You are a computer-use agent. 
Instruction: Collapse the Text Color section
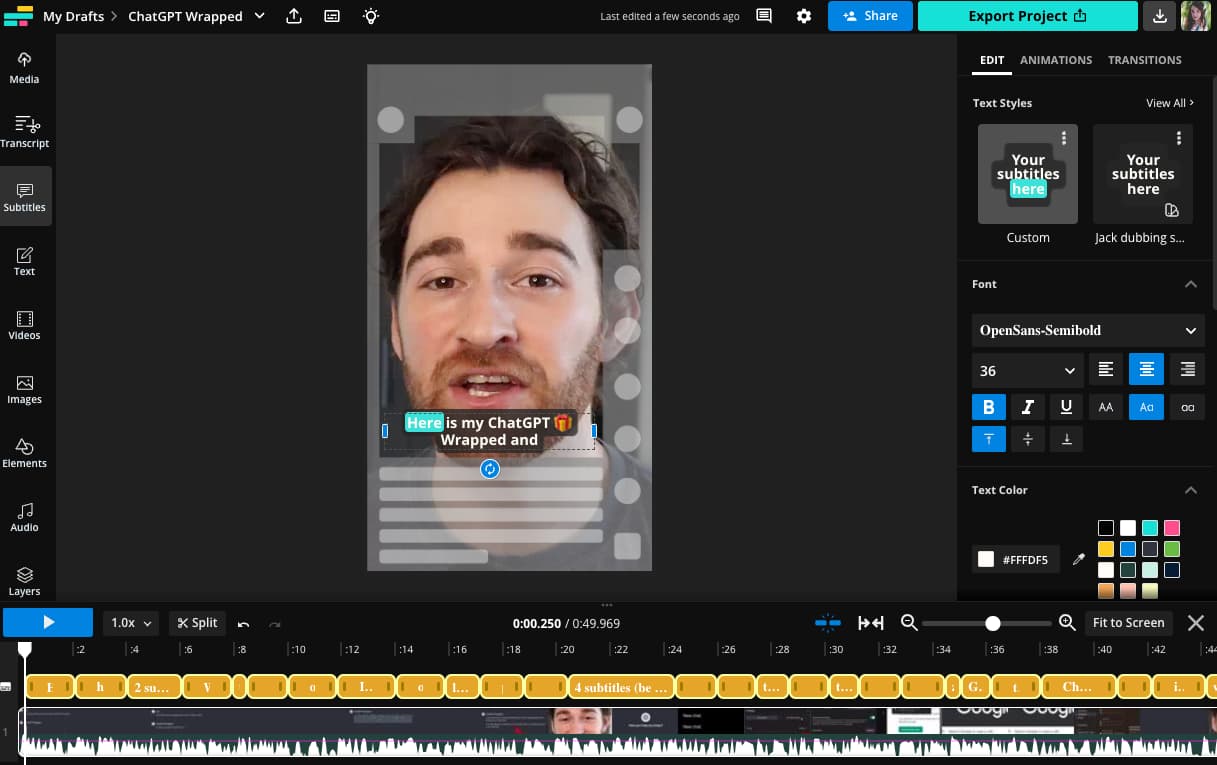pyautogui.click(x=1191, y=490)
